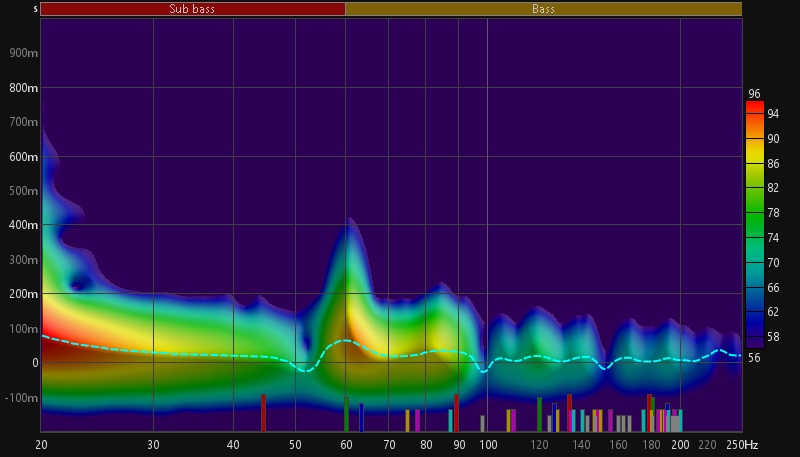Click the 800m label on time axis

(24, 88)
